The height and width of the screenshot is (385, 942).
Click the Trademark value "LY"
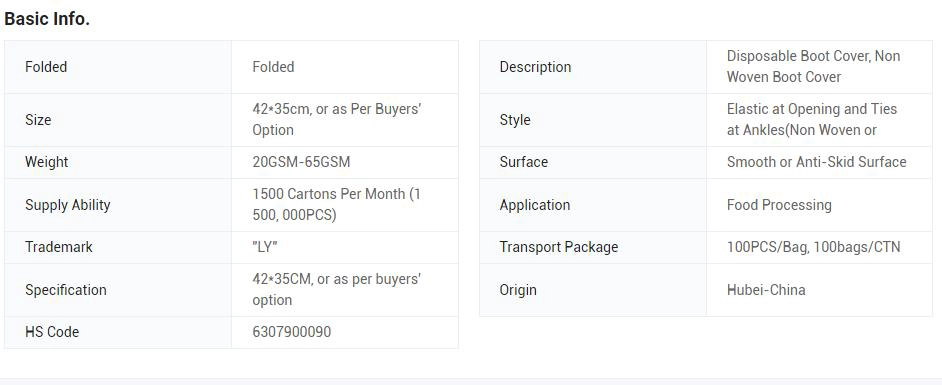pos(265,247)
